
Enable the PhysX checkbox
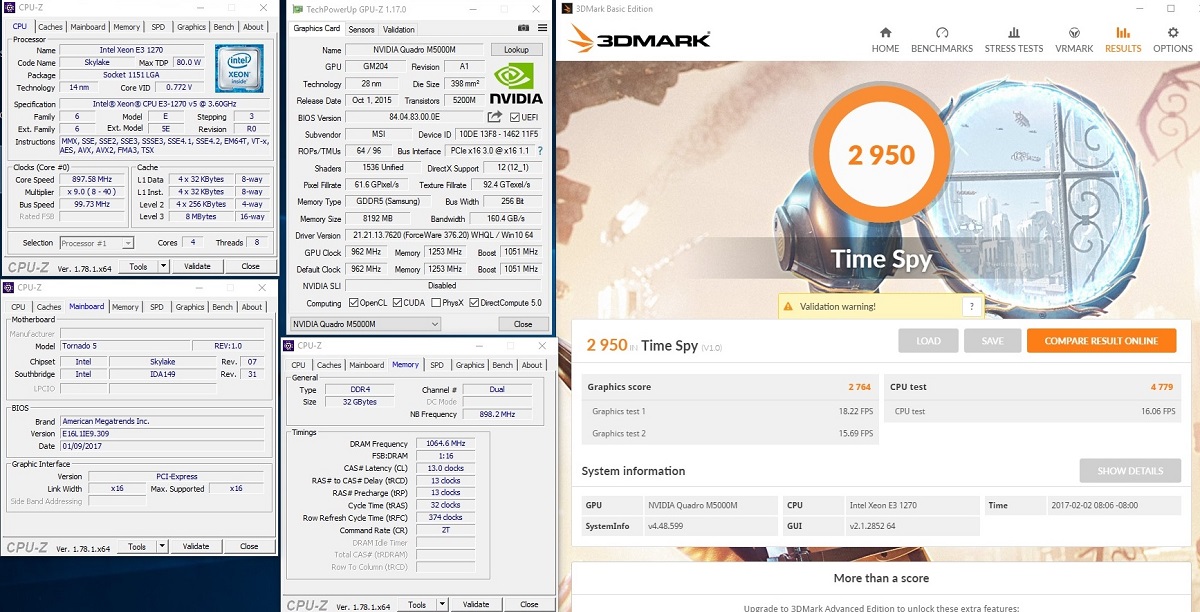click(x=437, y=303)
